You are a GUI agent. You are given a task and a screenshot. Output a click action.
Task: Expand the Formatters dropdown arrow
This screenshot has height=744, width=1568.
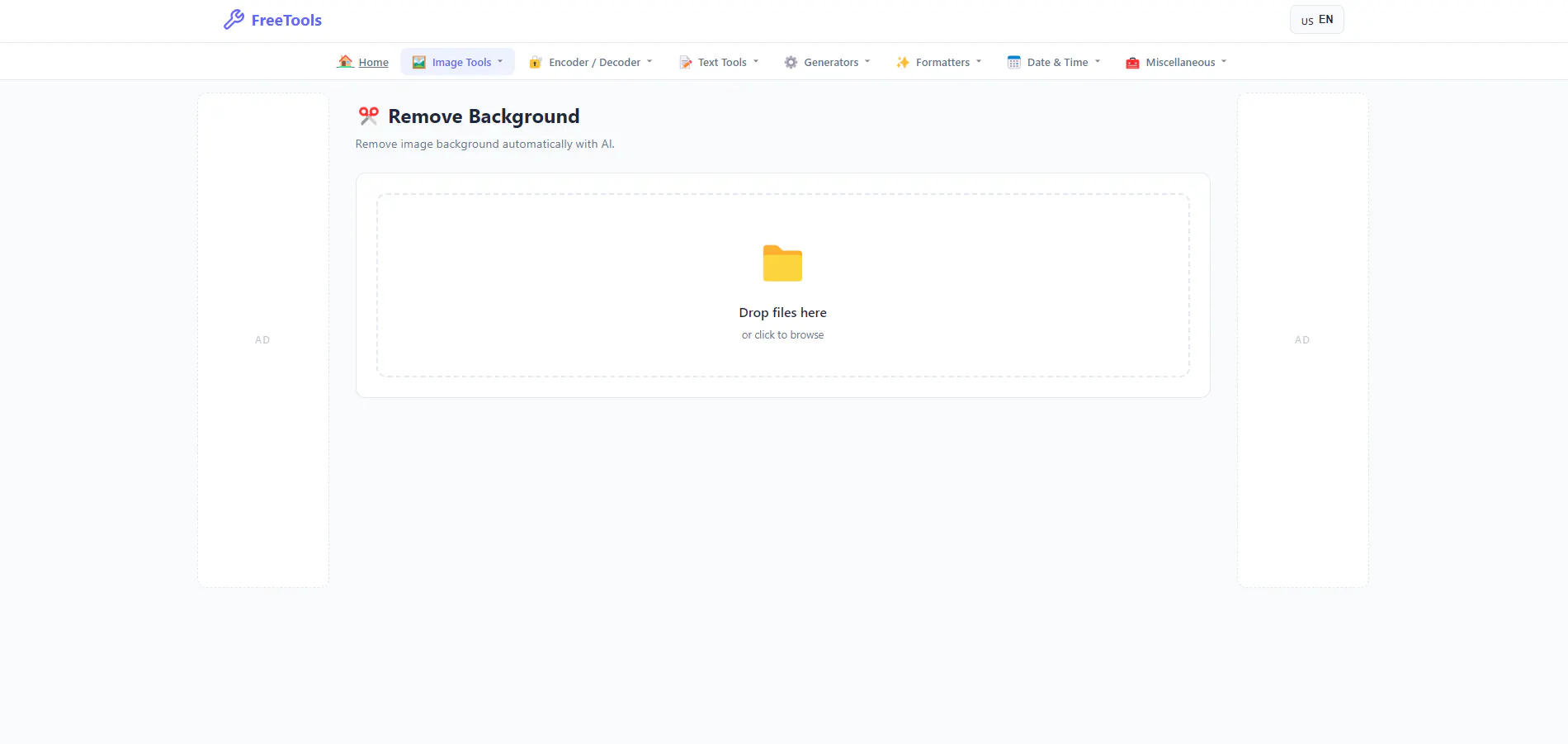point(979,62)
